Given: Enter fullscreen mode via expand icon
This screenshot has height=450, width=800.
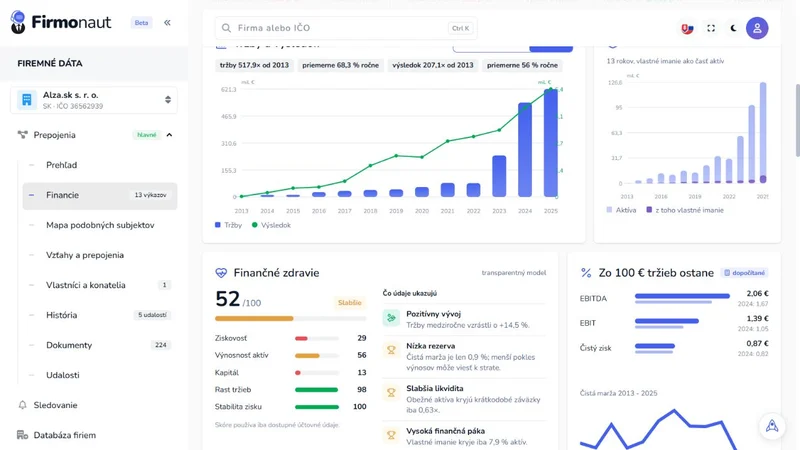Looking at the screenshot, I should pos(711,28).
